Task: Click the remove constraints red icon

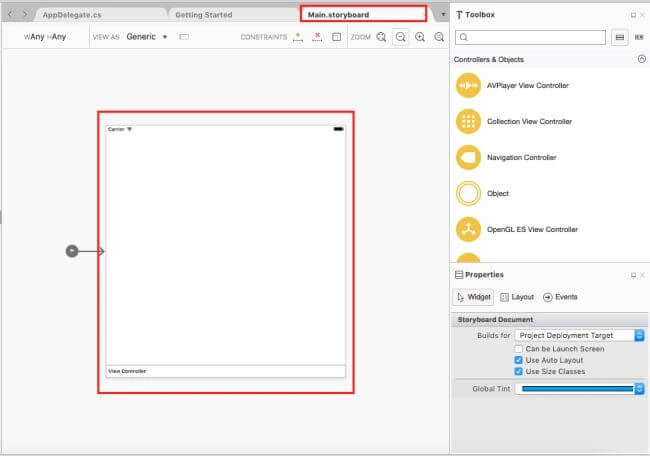Action: point(317,37)
